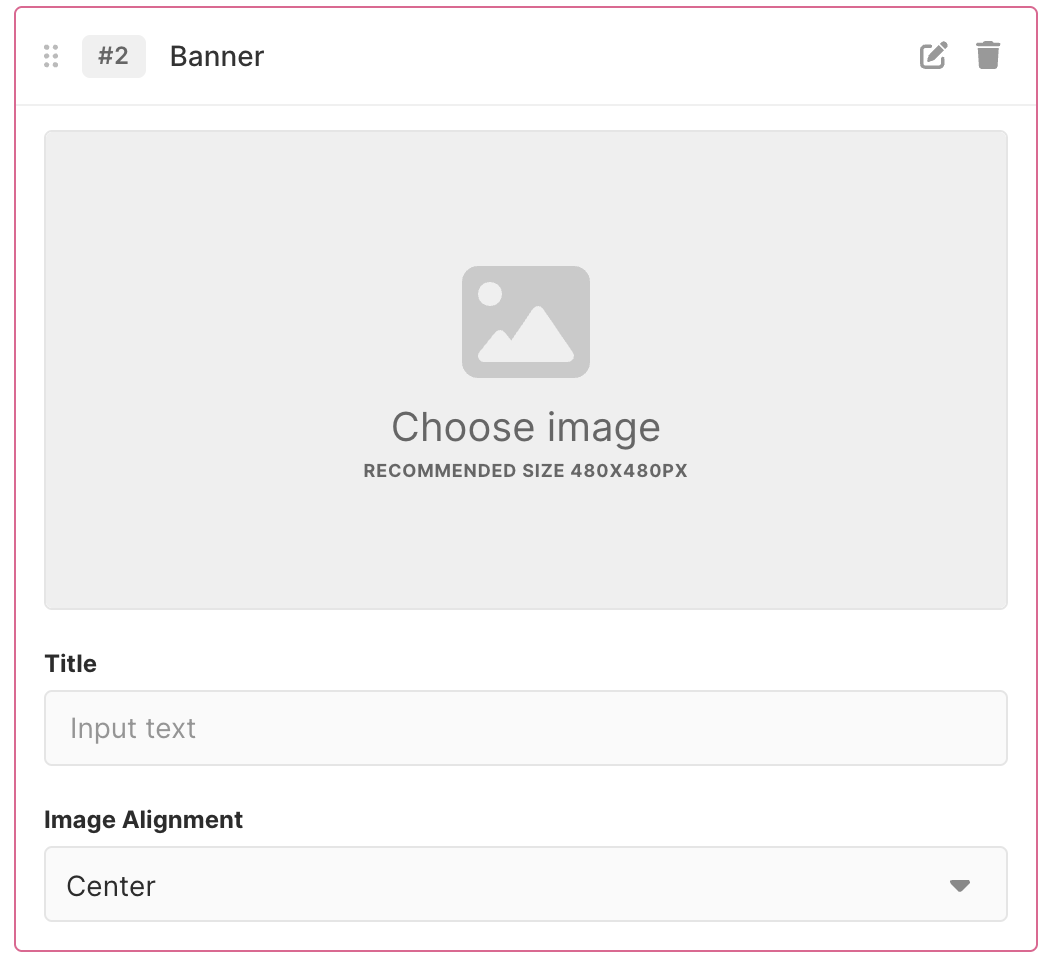Focus the Title input text field
This screenshot has width=1054, height=960.
coord(525,728)
